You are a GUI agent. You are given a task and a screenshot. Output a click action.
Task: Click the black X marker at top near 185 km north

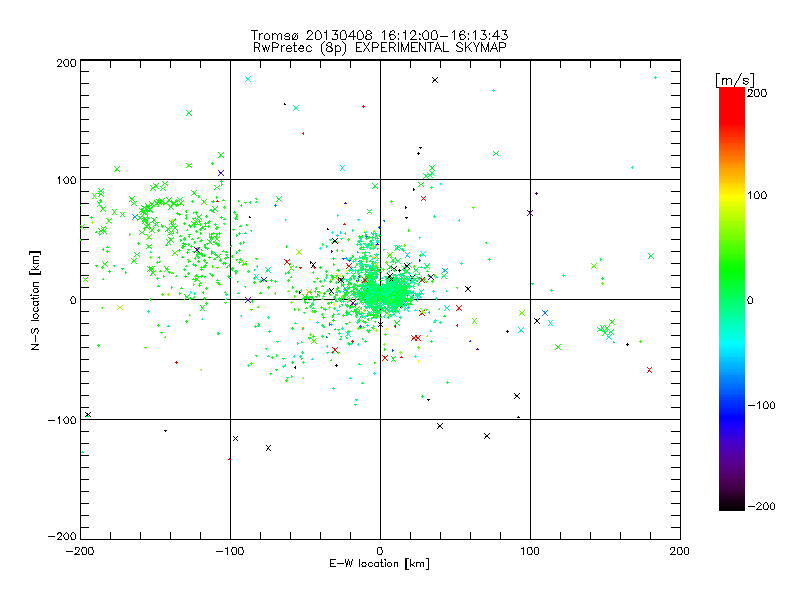(x=435, y=80)
